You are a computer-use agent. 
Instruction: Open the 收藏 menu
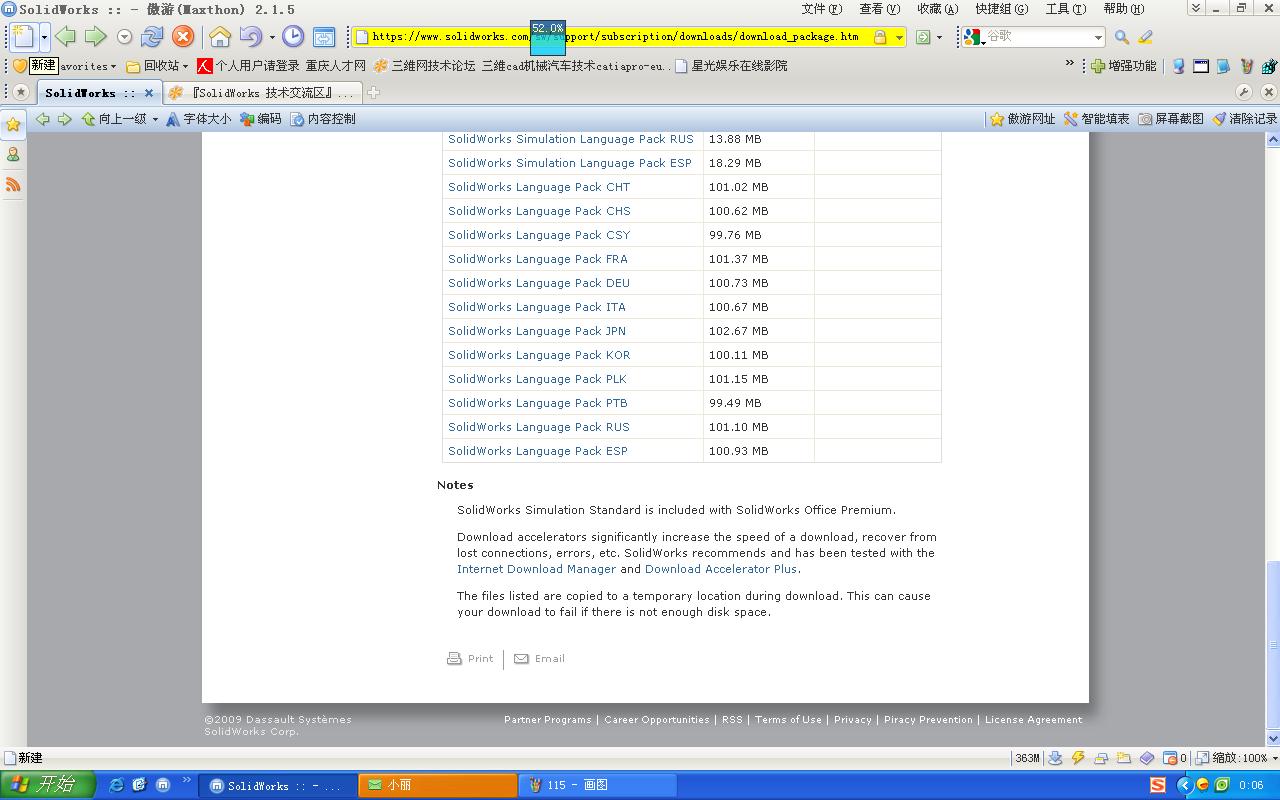(x=937, y=9)
